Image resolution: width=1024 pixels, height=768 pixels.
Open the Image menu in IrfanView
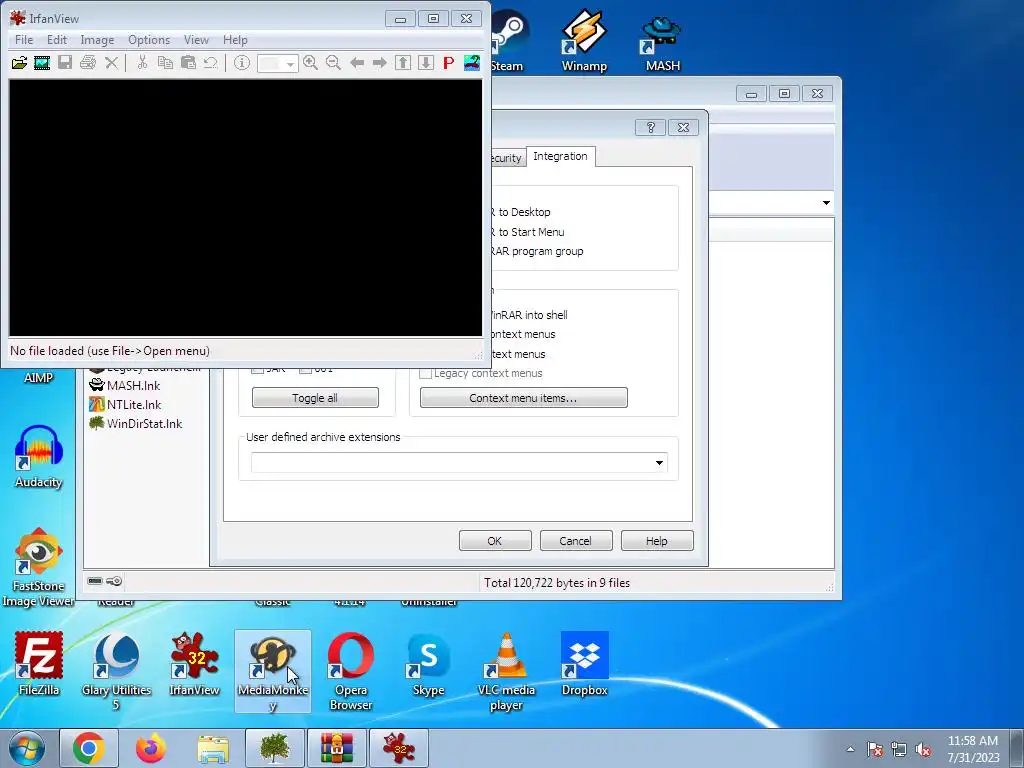tap(97, 40)
